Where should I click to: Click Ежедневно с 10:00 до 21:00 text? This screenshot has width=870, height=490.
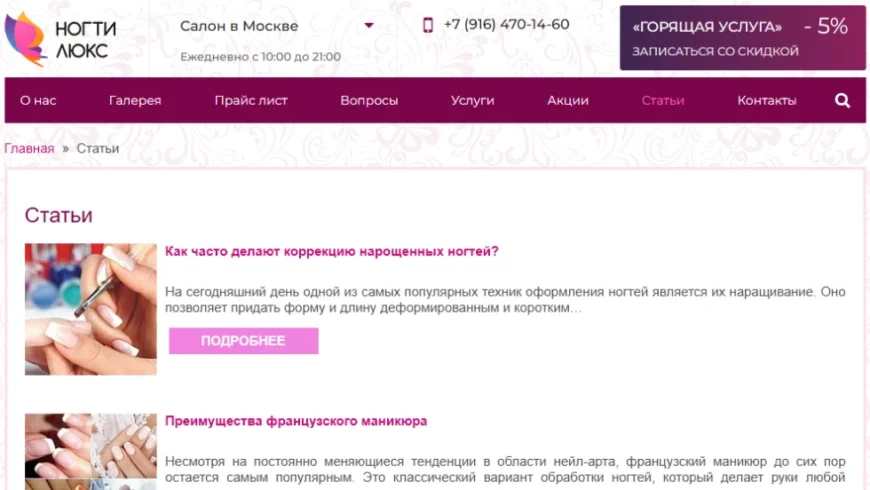[x=260, y=57]
